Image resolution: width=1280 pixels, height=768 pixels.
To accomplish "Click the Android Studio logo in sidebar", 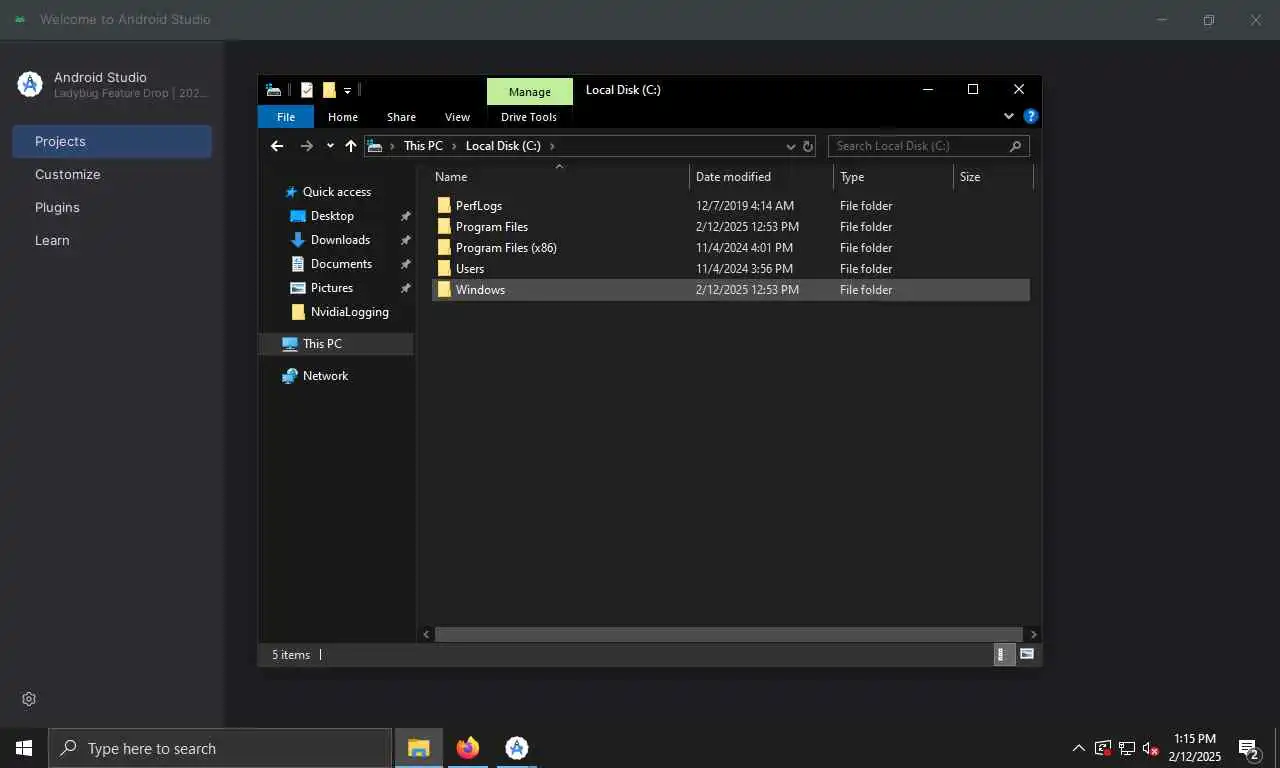I will (x=30, y=85).
